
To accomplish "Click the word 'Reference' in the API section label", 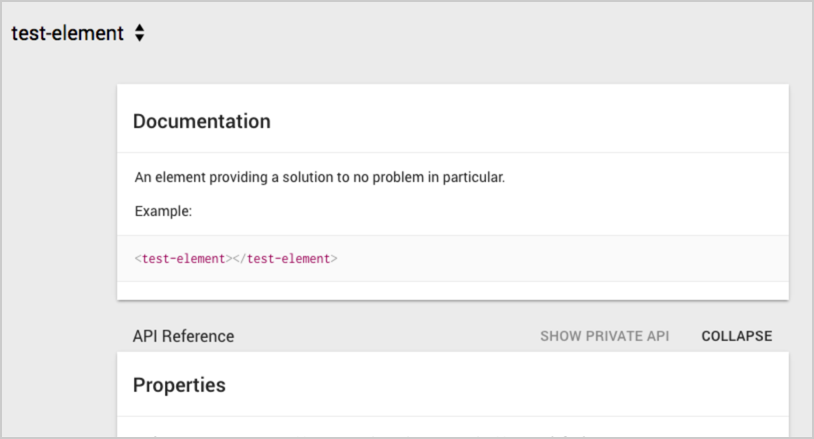I will click(198, 336).
